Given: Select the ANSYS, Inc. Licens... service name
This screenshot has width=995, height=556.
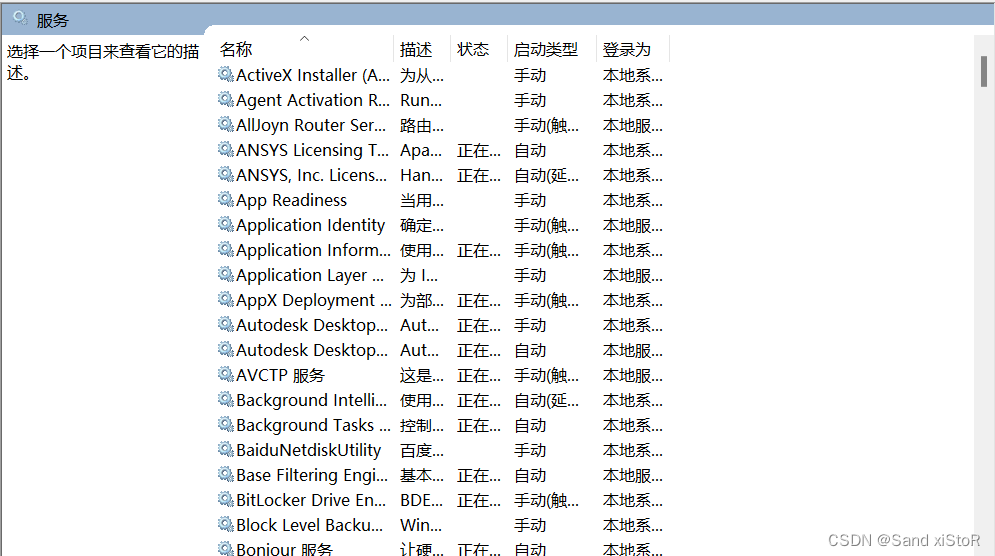Looking at the screenshot, I should [311, 175].
